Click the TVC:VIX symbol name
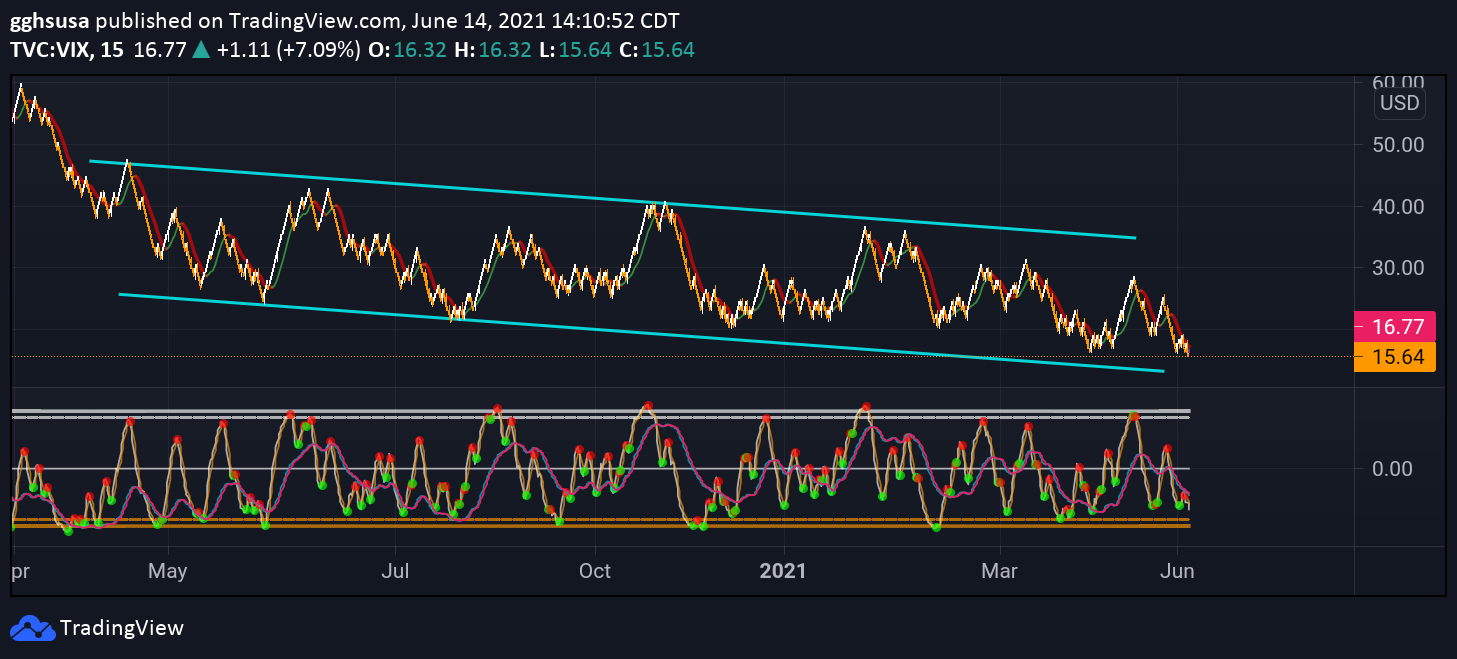The height and width of the screenshot is (659, 1457). click(x=48, y=50)
